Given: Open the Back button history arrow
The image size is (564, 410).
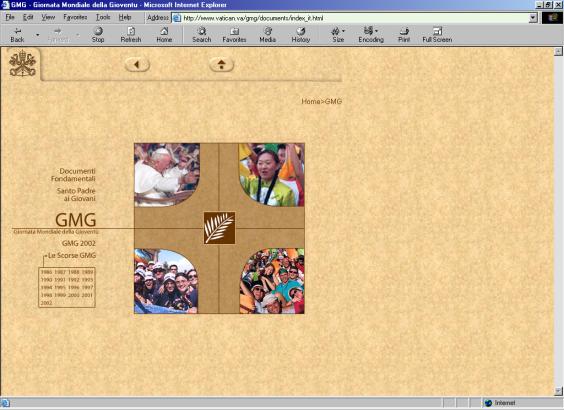Looking at the screenshot, I should [x=37, y=35].
